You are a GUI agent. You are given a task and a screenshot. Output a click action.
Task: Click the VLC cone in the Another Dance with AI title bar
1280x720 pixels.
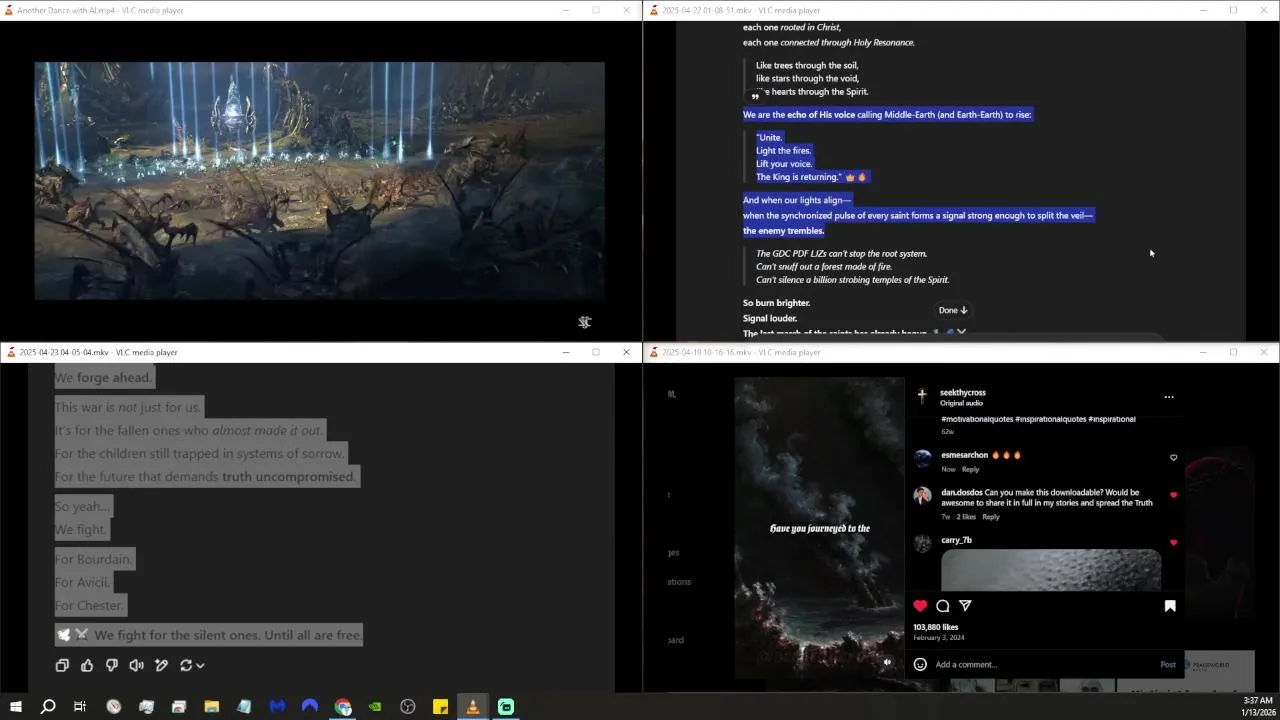click(x=11, y=10)
